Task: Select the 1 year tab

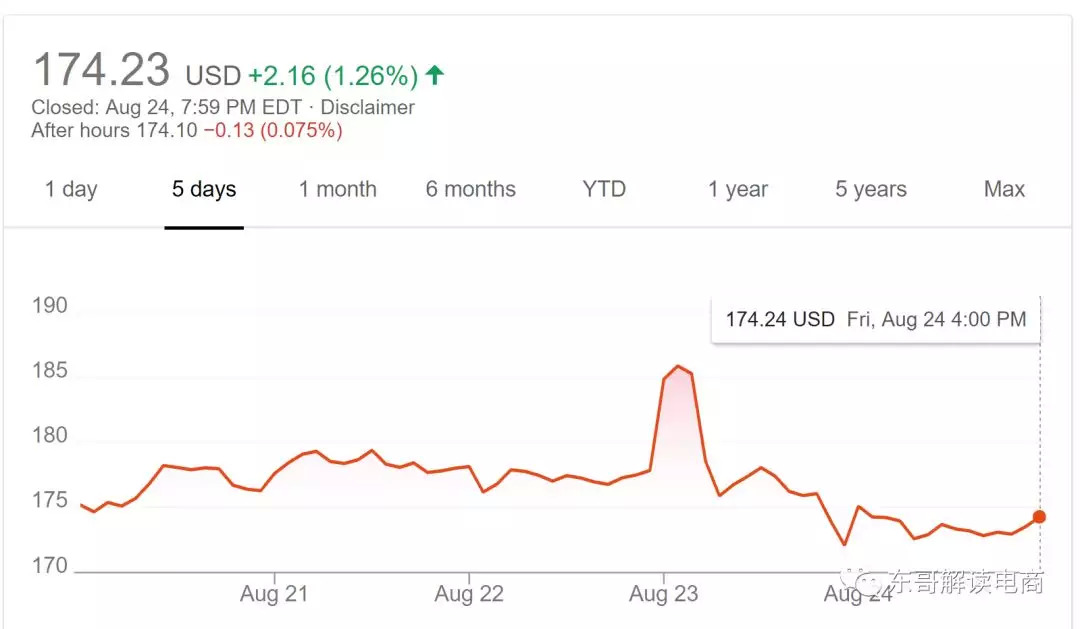Action: pyautogui.click(x=738, y=189)
